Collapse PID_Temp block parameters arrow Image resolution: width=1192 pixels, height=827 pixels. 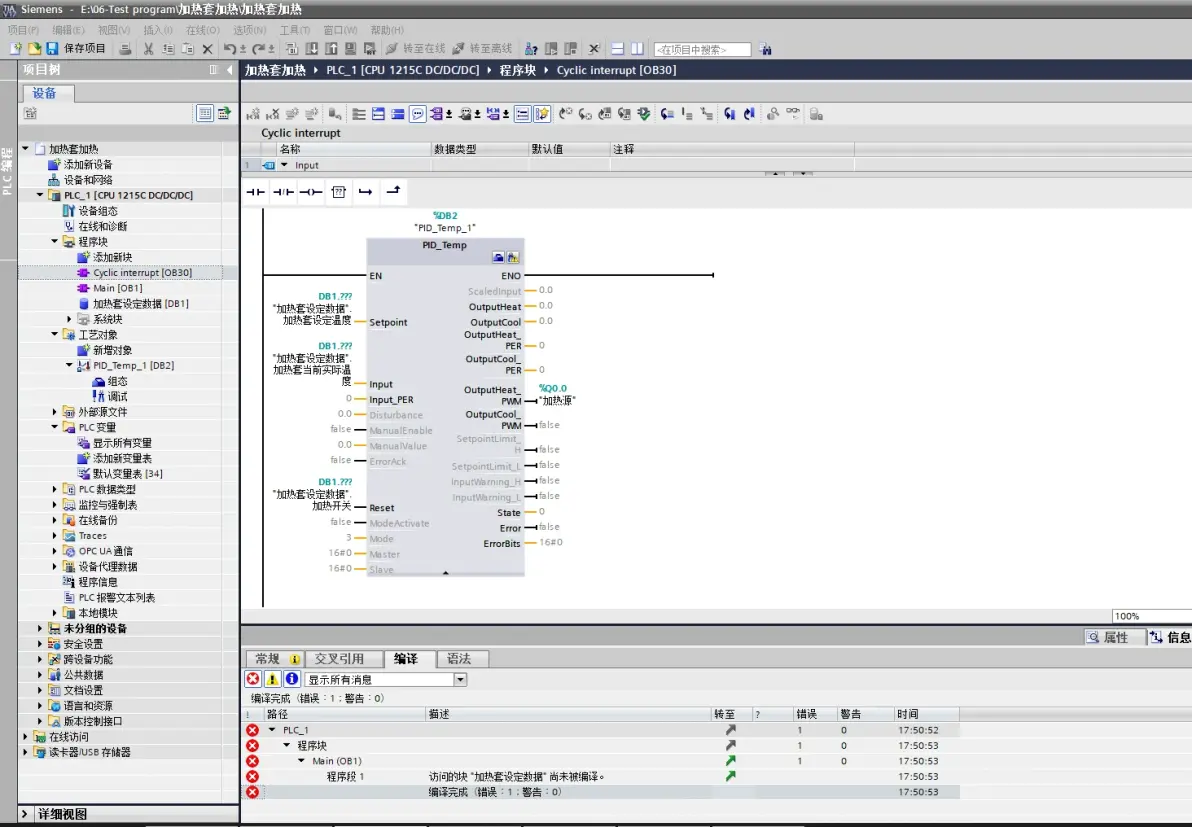click(x=445, y=572)
